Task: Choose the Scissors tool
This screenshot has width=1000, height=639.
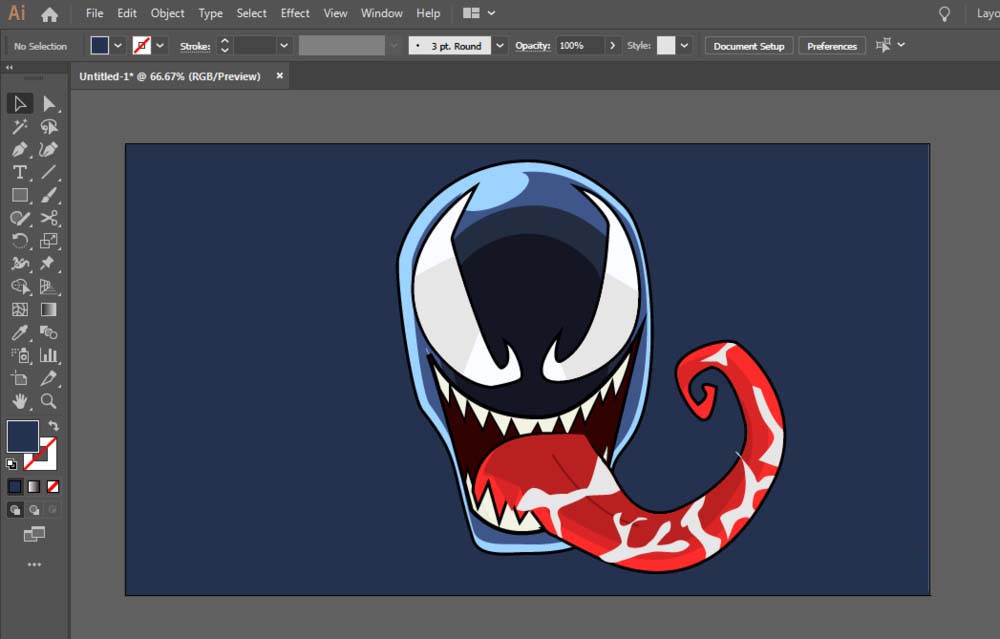Action: click(x=49, y=218)
